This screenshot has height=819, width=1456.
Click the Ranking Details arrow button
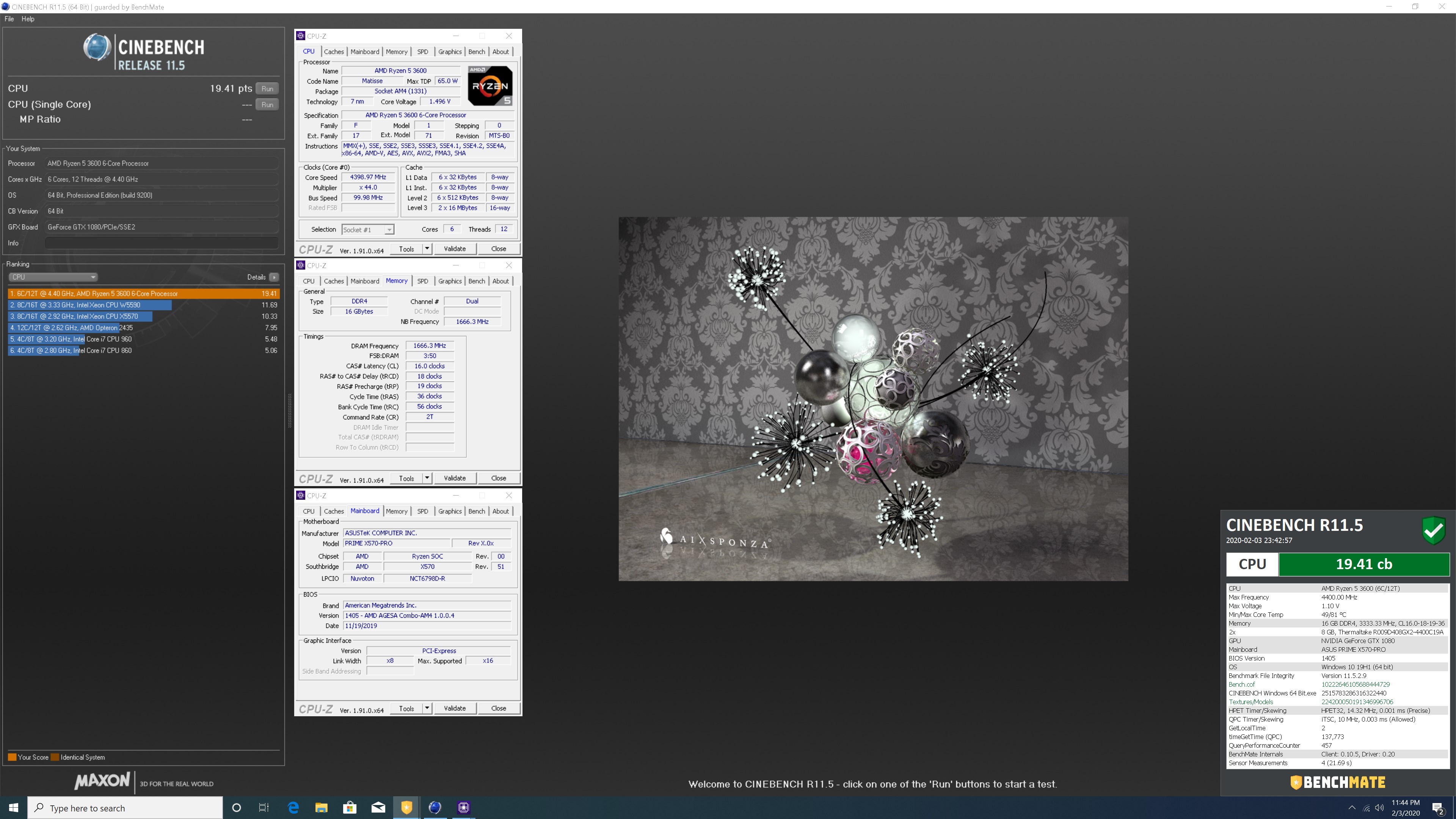pyautogui.click(x=274, y=277)
